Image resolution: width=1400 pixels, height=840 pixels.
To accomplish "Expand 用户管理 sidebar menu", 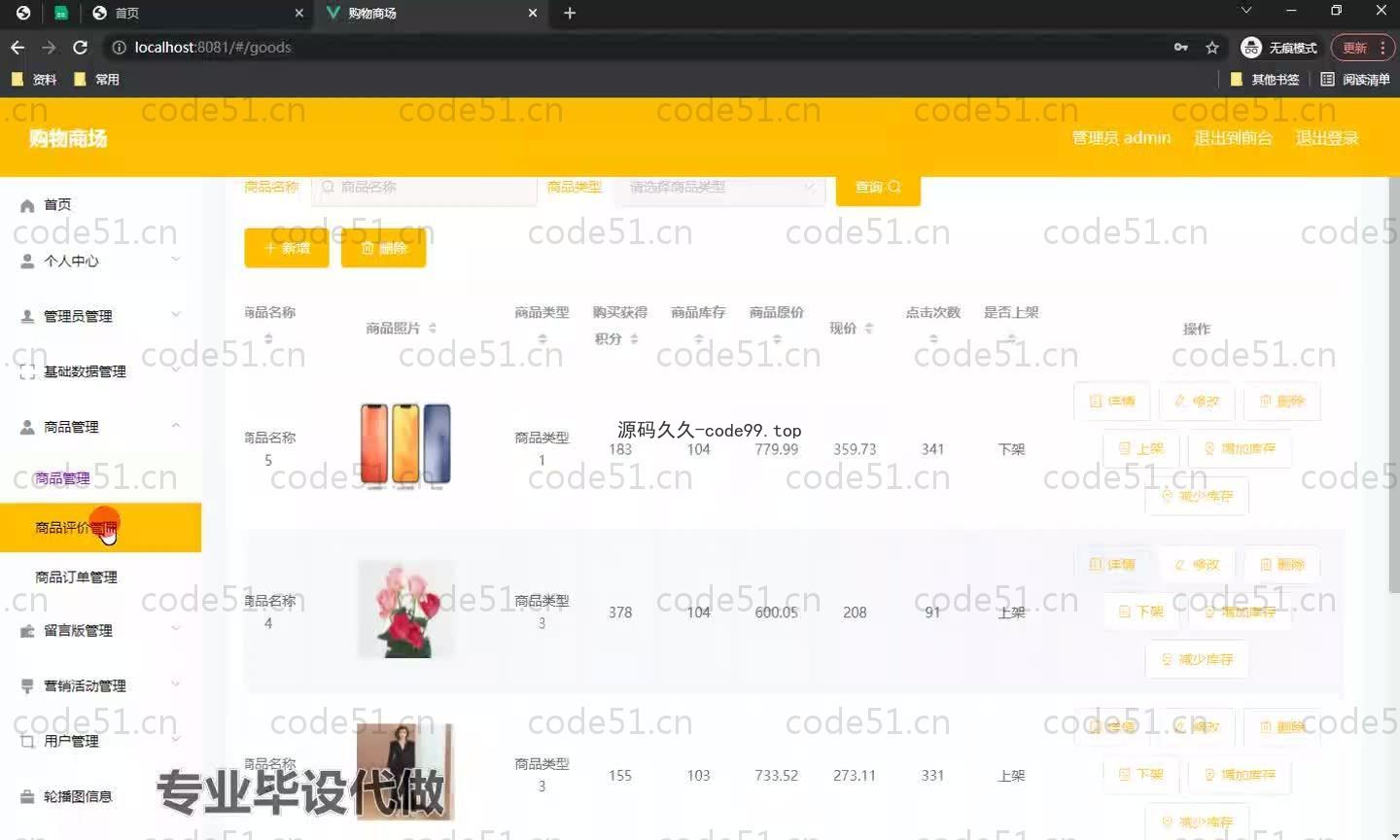I will point(100,741).
